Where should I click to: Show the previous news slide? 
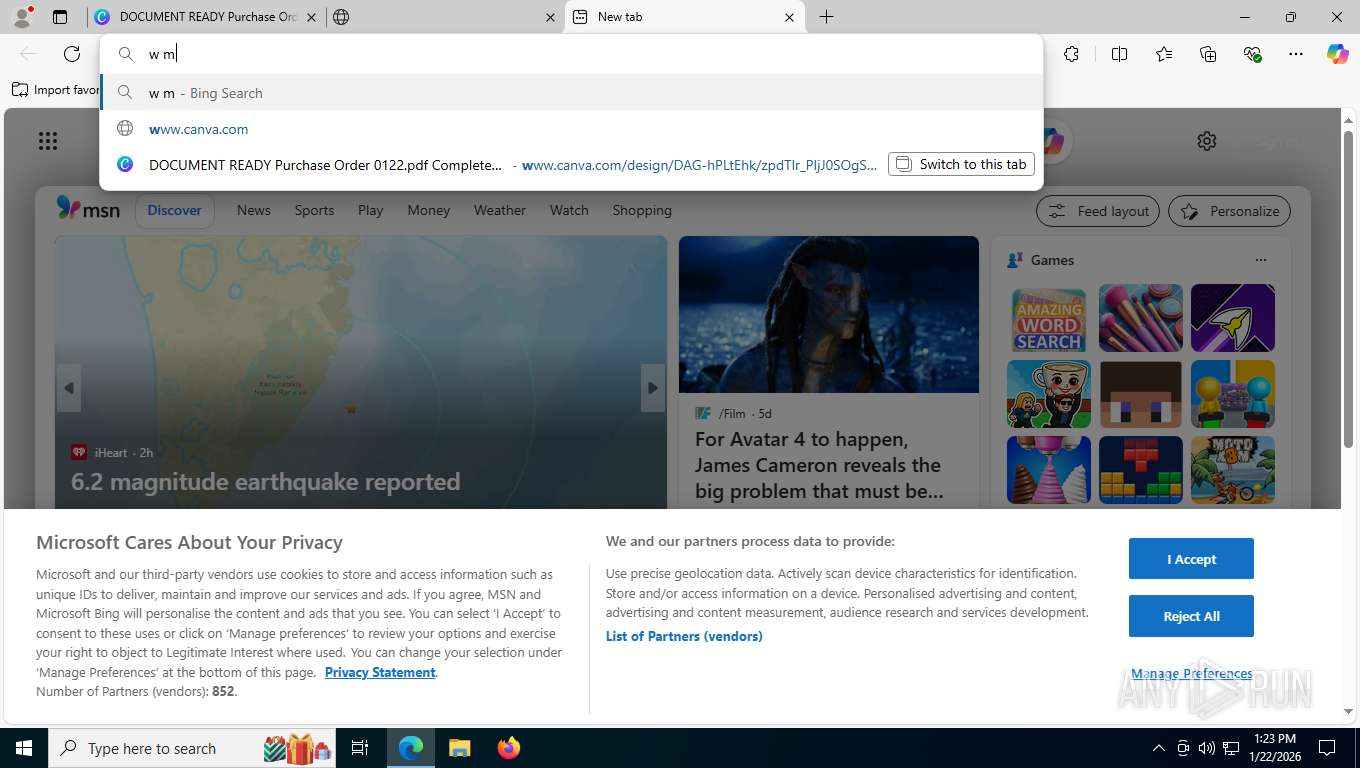69,388
